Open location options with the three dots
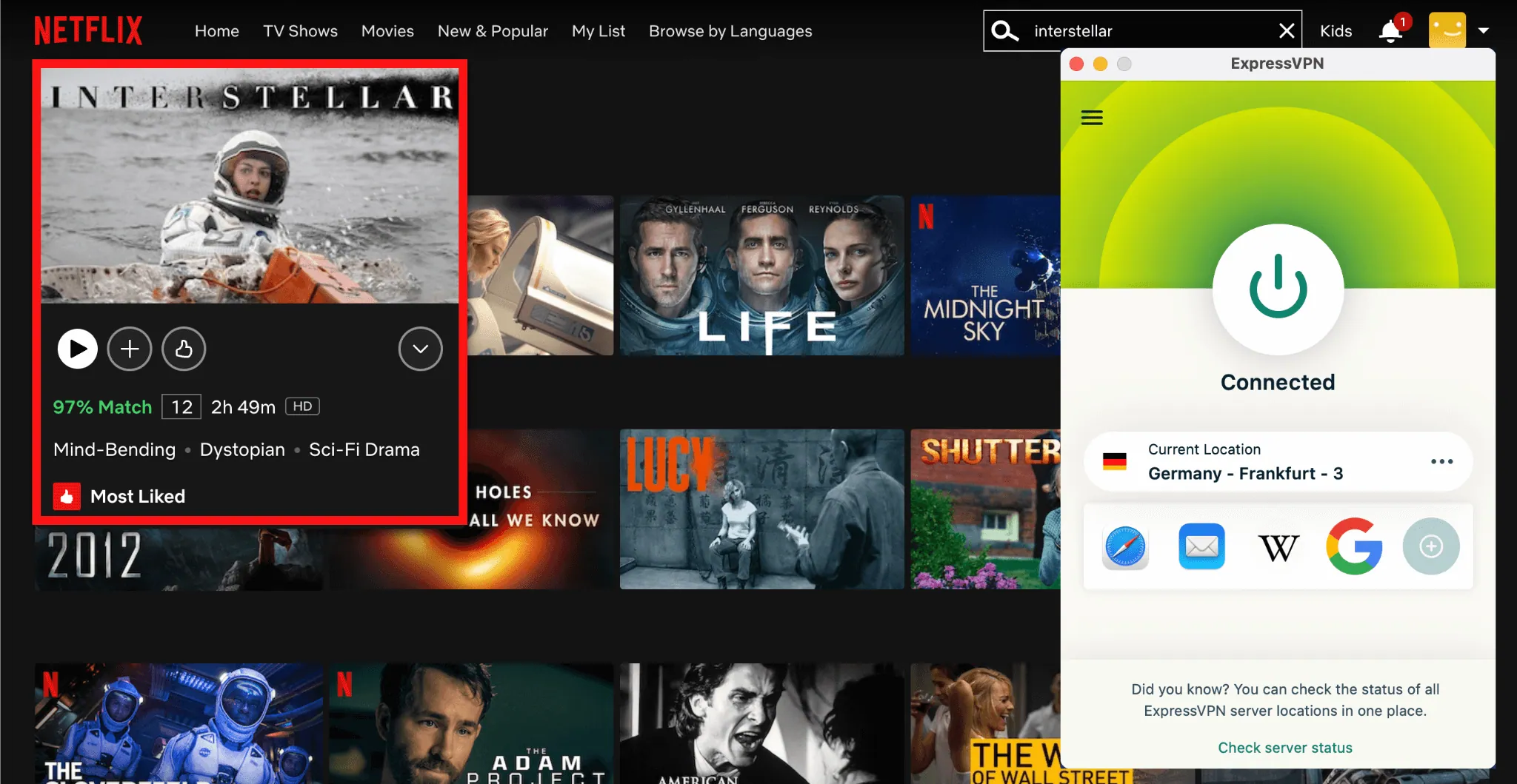Viewport: 1517px width, 784px height. pyautogui.click(x=1441, y=461)
